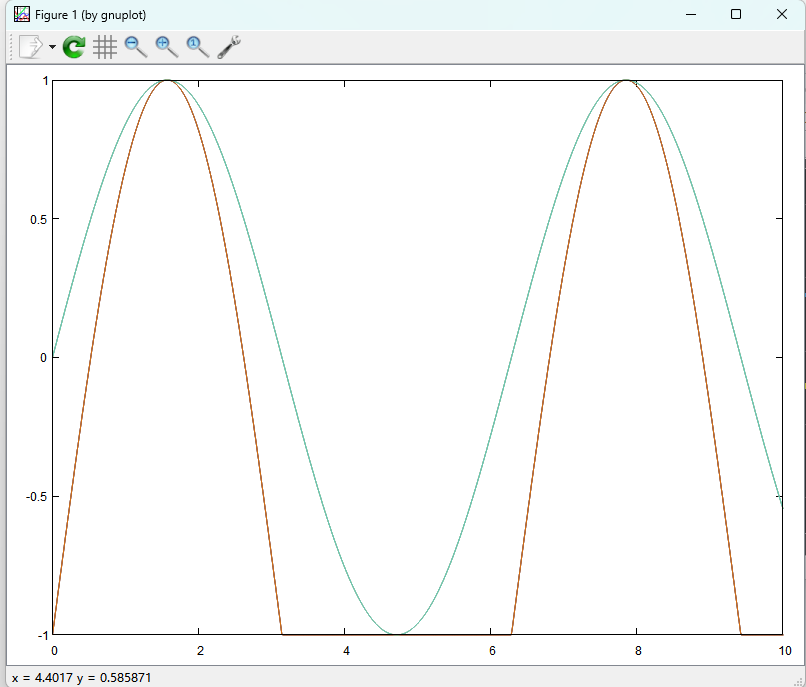This screenshot has width=806, height=687.
Task: Click the first curve peak near x=1.5
Action: [x=167, y=81]
